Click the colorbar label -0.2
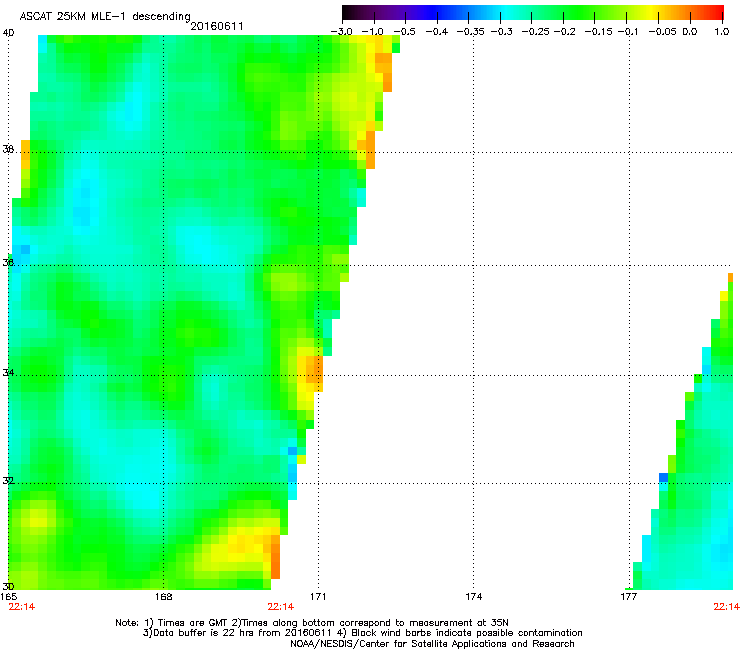The width and height of the screenshot is (740, 650). [x=564, y=32]
